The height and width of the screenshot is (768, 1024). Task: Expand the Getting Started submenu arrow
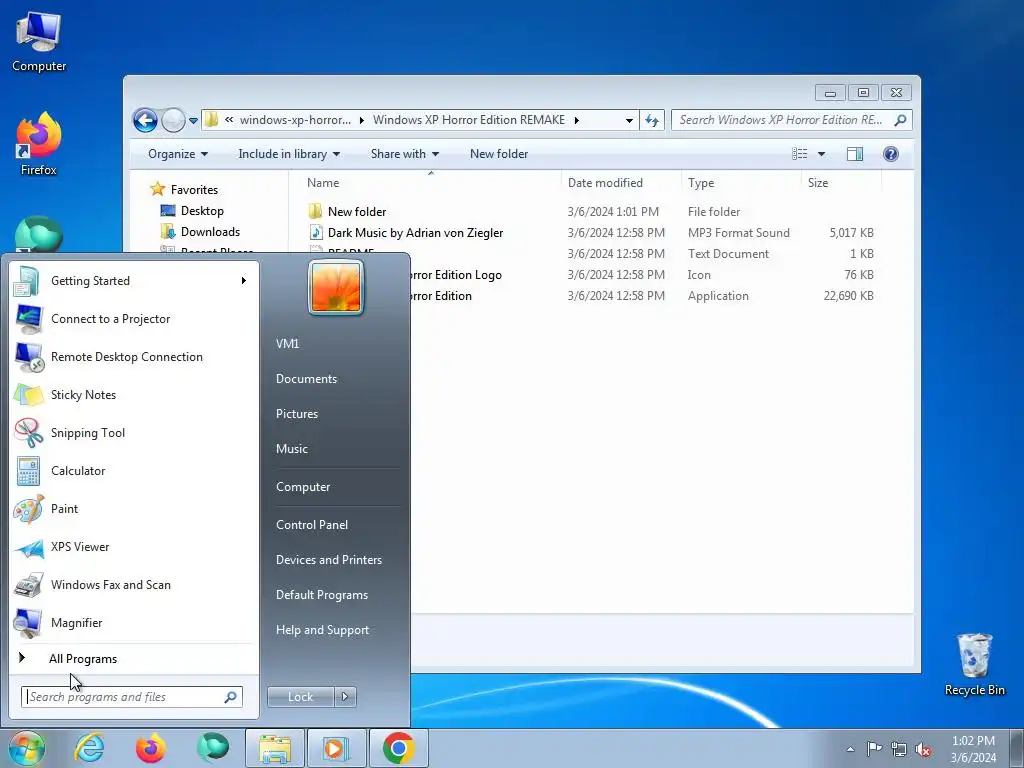tap(243, 281)
